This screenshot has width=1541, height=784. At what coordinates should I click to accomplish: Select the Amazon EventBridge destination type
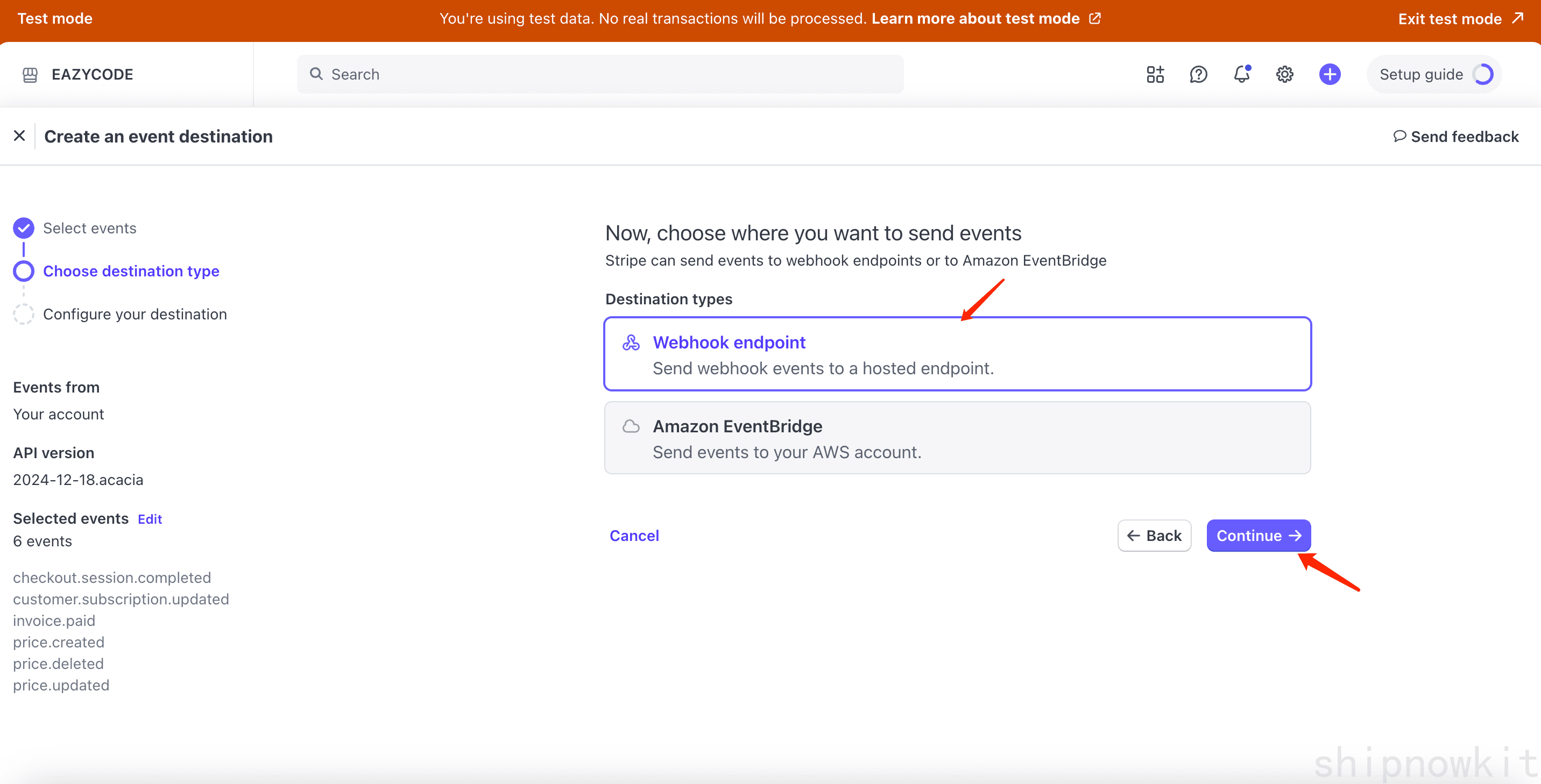[957, 437]
